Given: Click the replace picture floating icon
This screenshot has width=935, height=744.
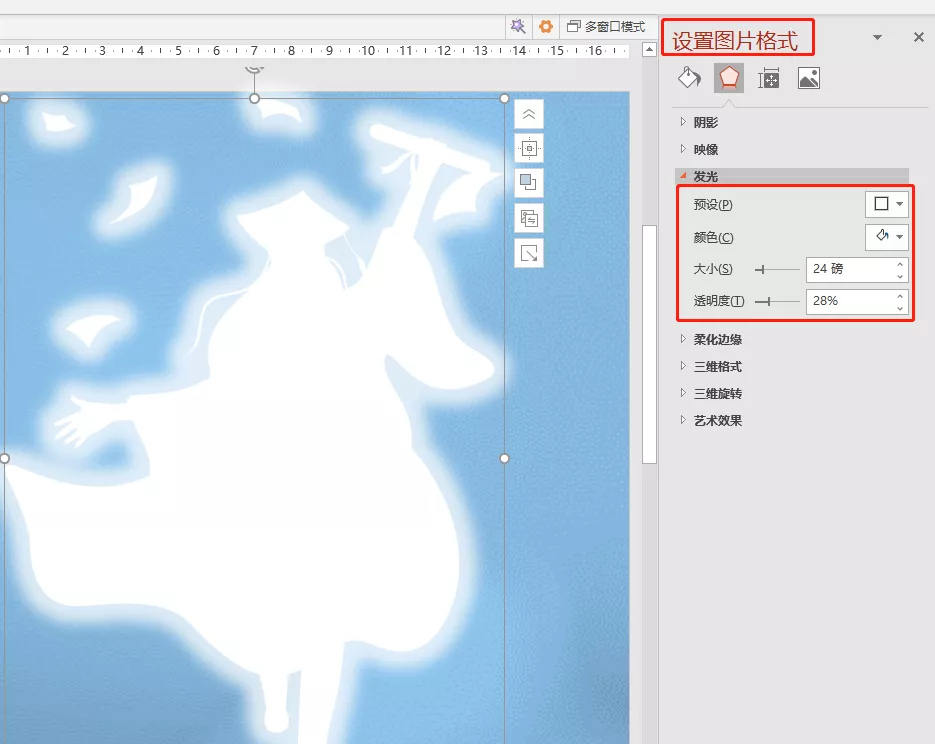Looking at the screenshot, I should [x=529, y=218].
